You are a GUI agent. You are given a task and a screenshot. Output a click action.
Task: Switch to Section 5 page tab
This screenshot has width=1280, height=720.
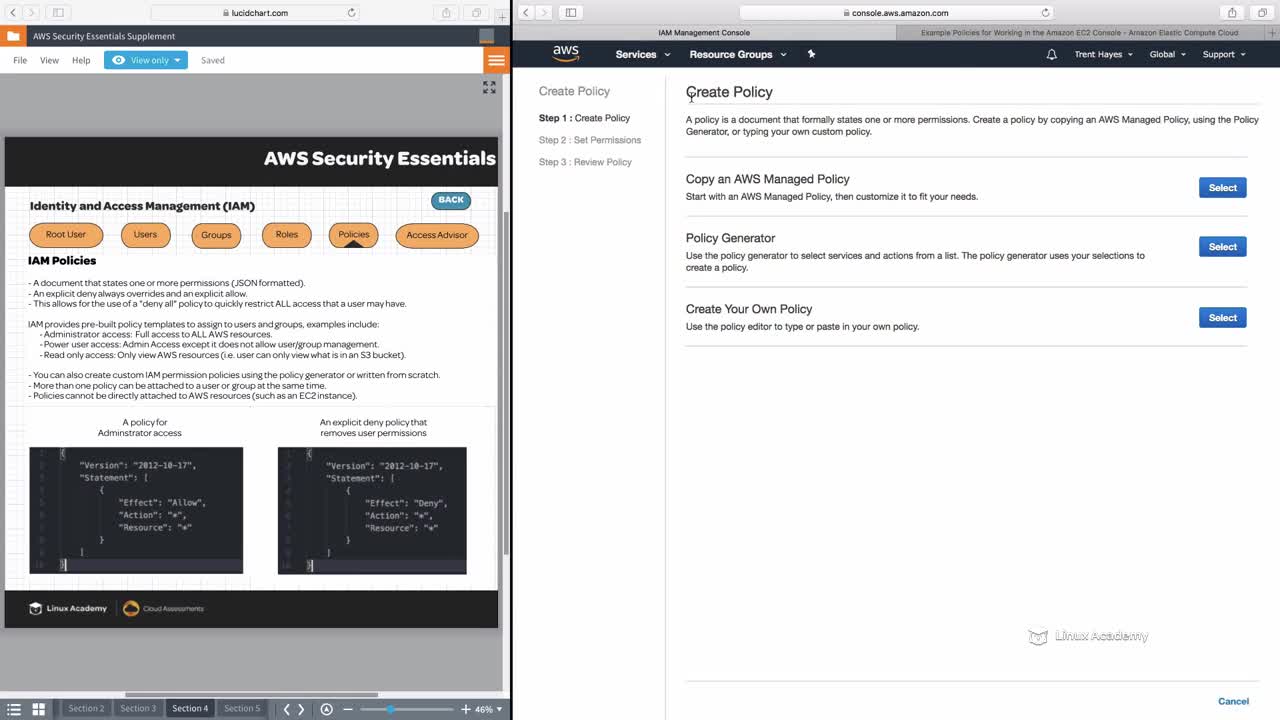pyautogui.click(x=242, y=709)
